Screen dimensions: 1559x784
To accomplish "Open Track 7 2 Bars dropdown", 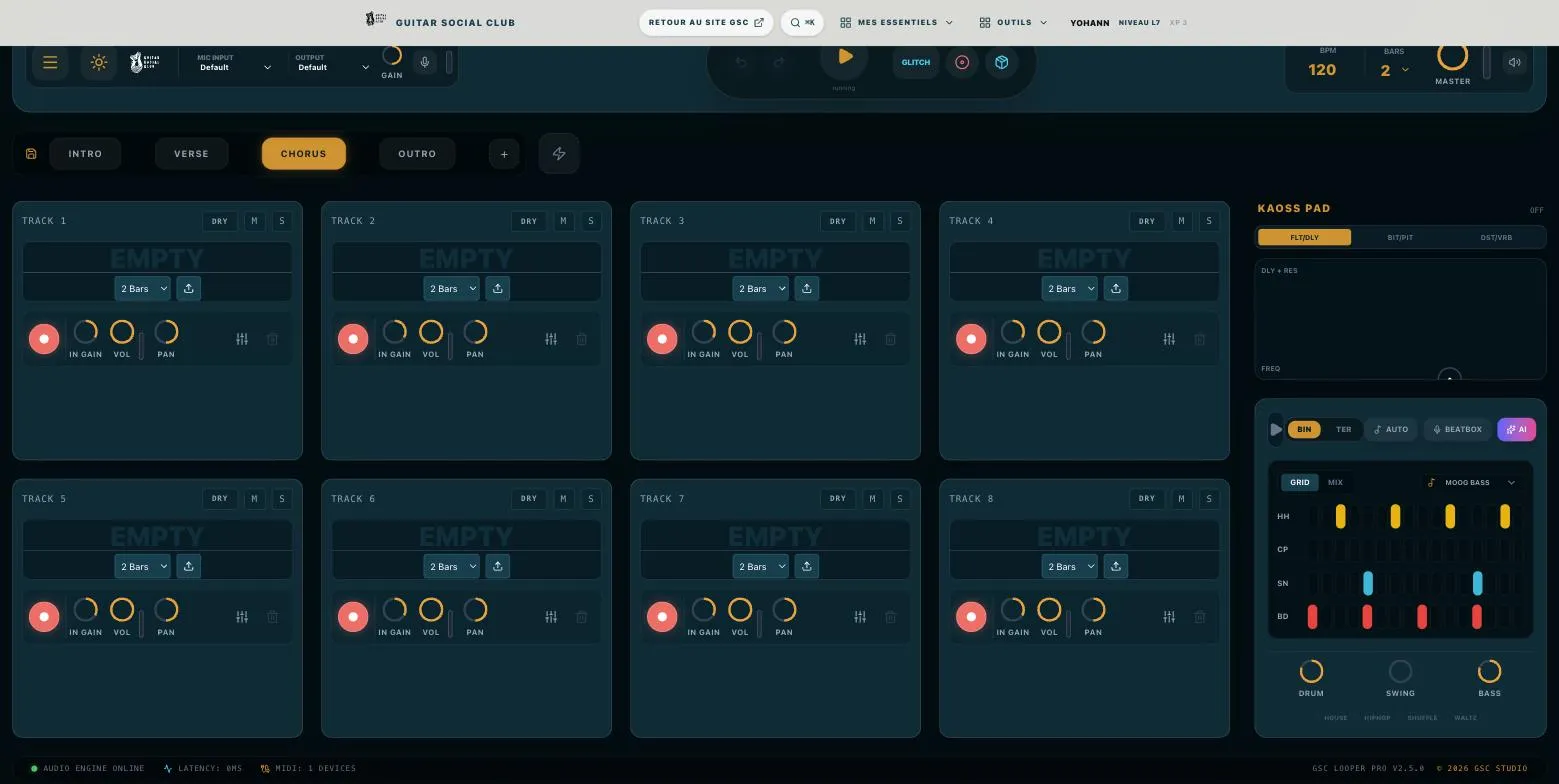I will pos(760,566).
